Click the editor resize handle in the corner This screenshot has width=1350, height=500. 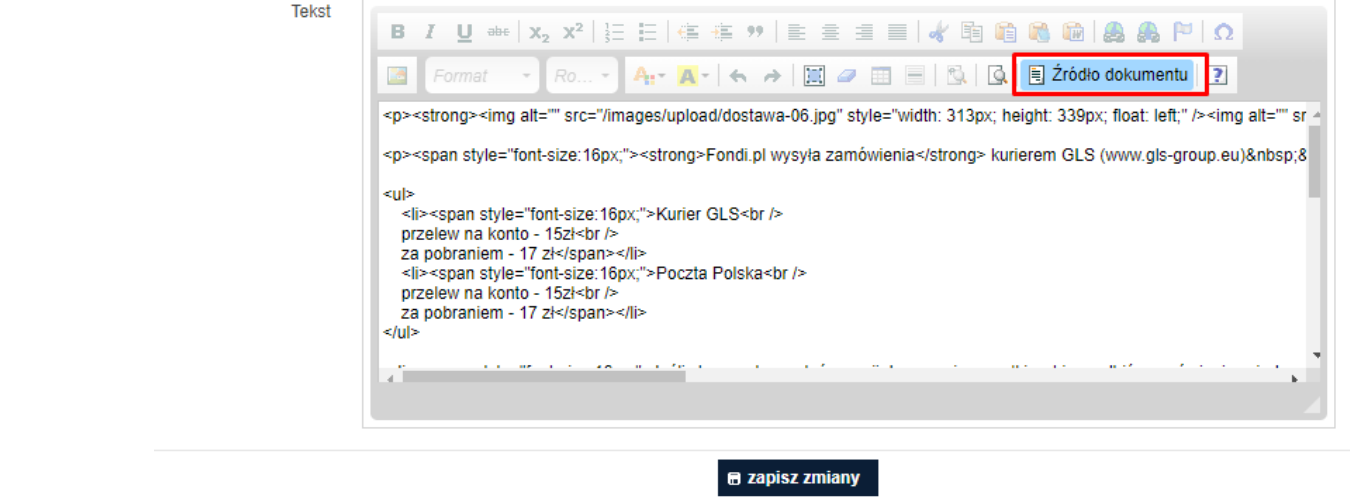click(1311, 406)
